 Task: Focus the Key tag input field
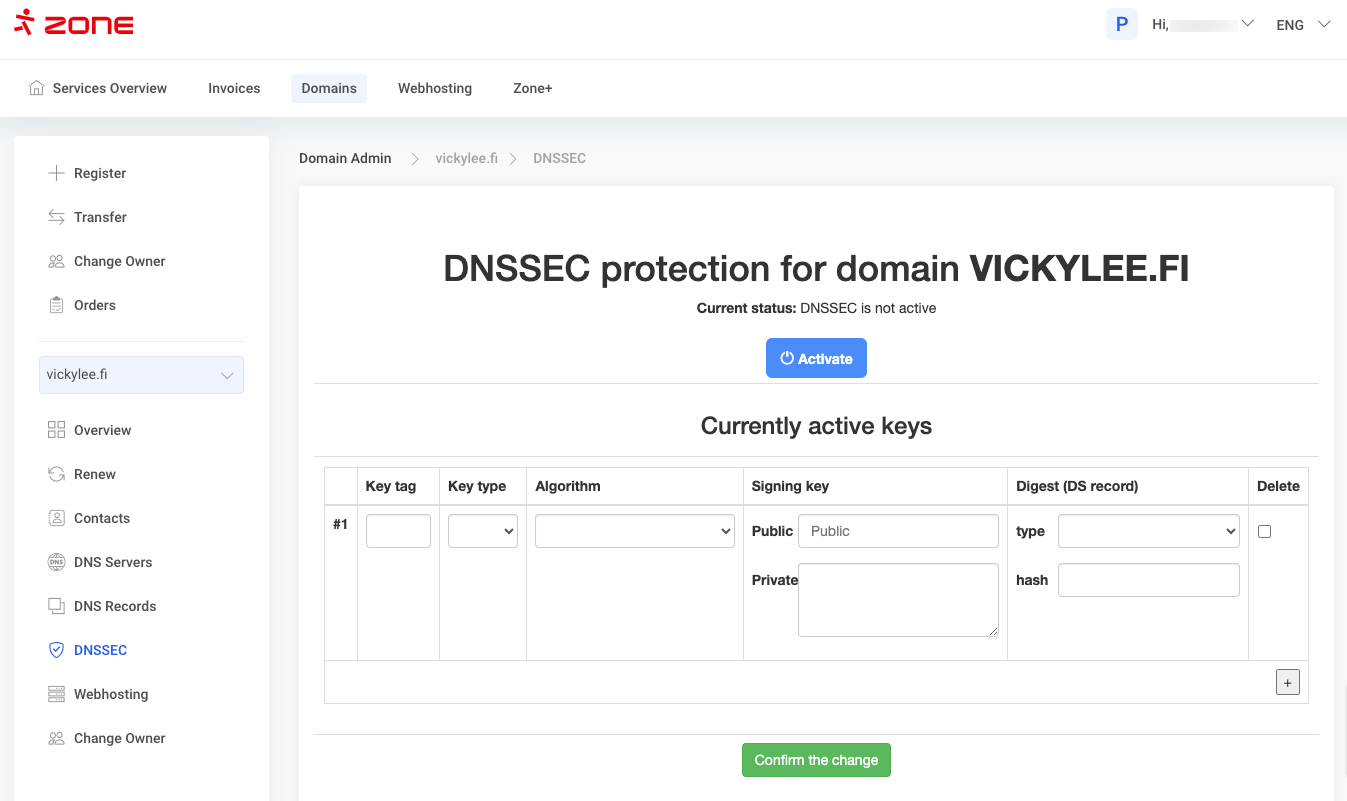coord(398,531)
